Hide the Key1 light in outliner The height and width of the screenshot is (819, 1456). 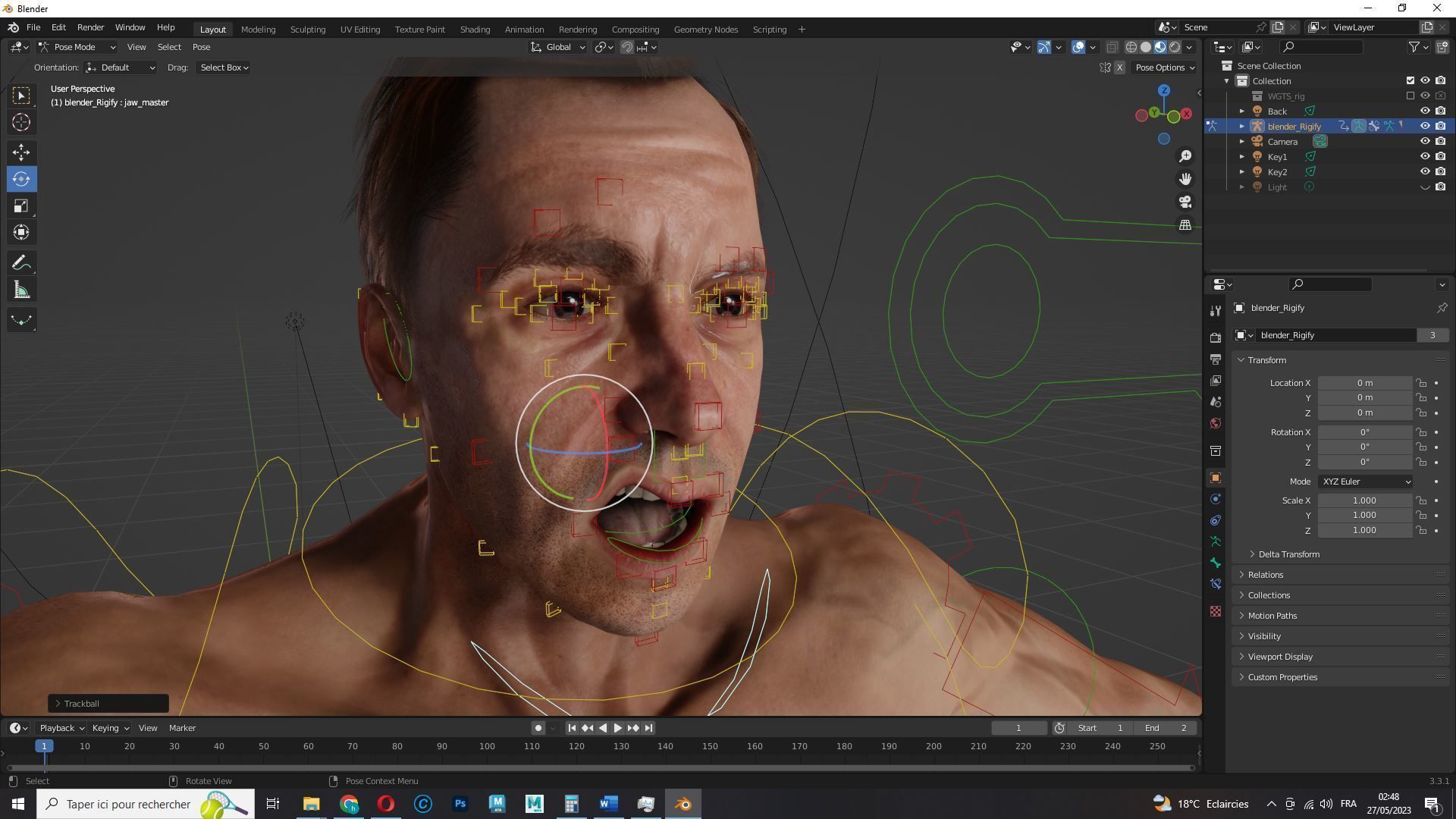pos(1425,157)
